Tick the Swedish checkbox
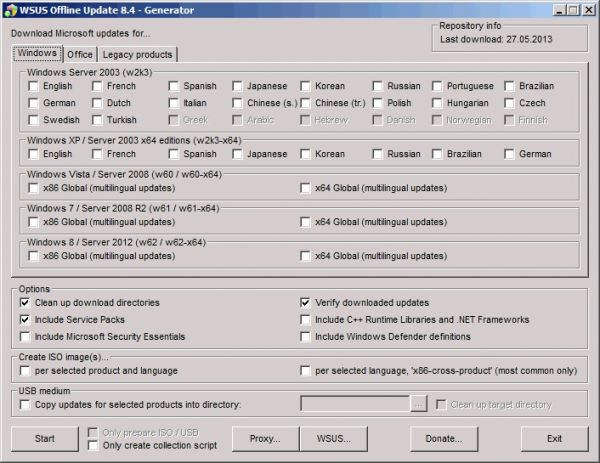The height and width of the screenshot is (463, 600). coord(33,120)
